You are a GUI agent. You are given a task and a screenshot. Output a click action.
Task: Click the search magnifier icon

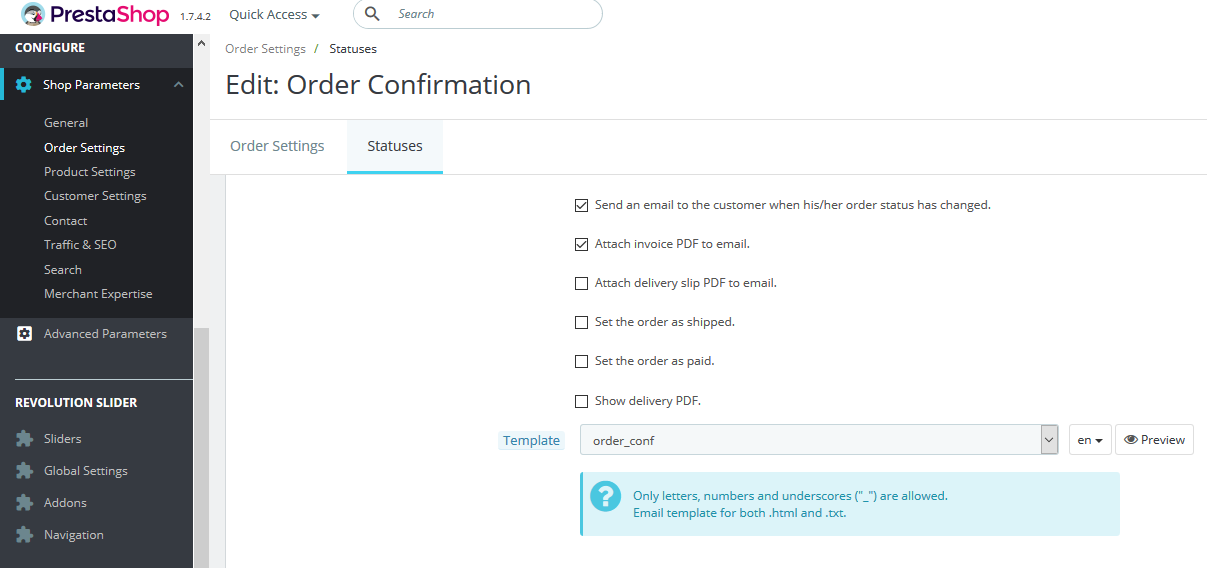372,14
